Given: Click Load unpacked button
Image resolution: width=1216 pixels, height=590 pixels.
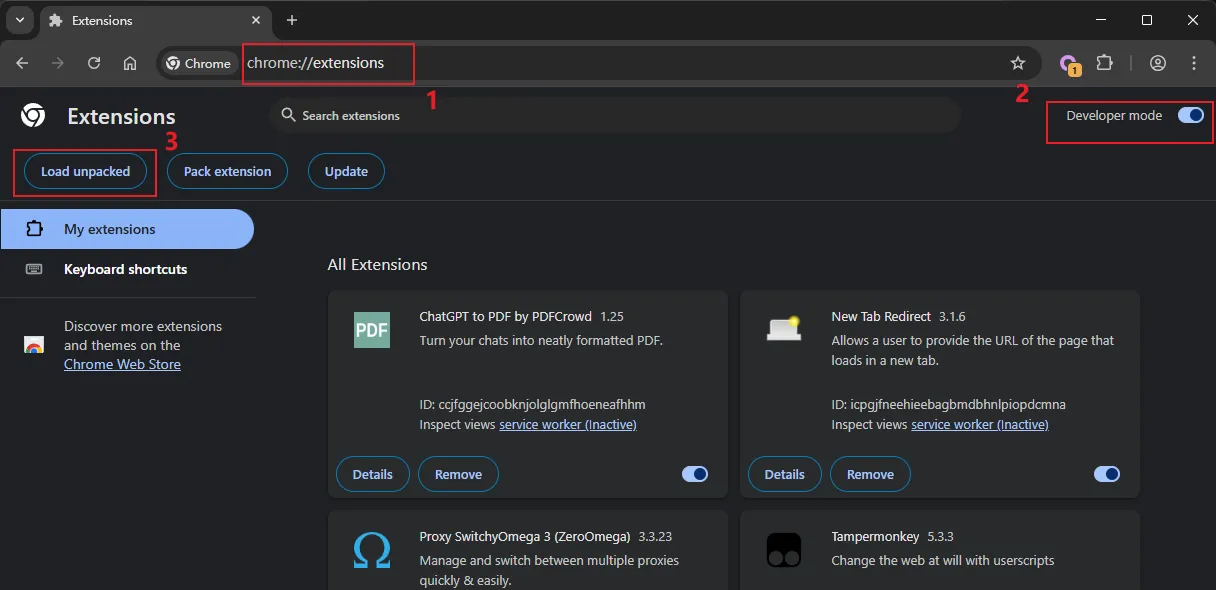Looking at the screenshot, I should pyautogui.click(x=85, y=171).
